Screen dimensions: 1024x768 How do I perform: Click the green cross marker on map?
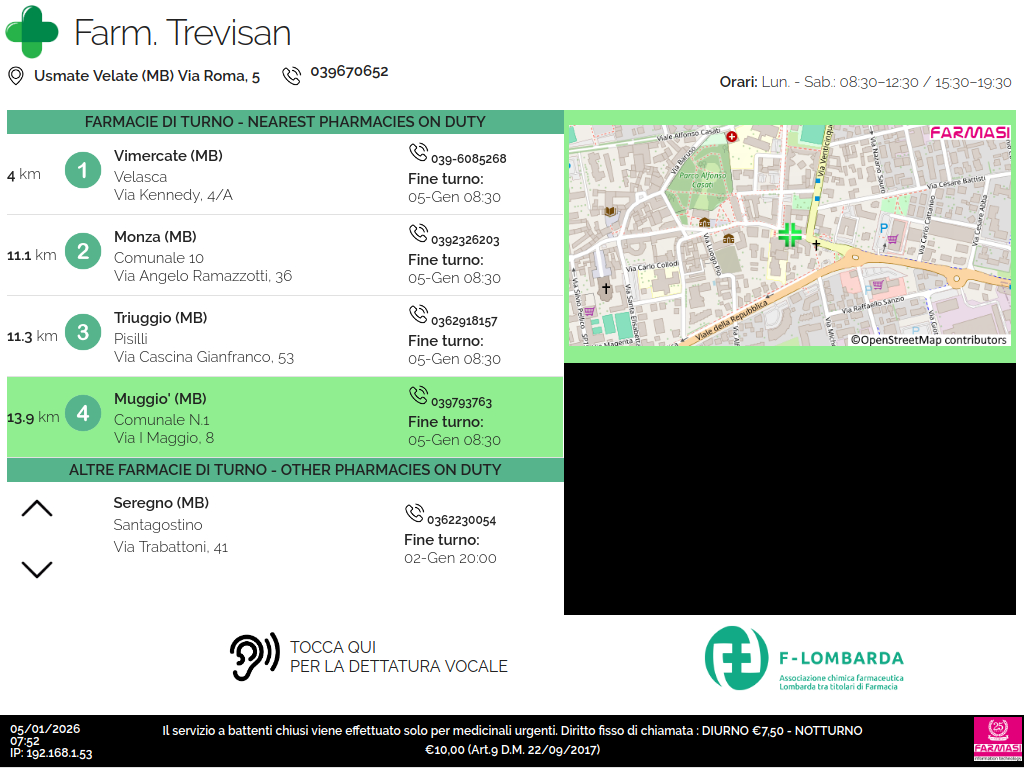pos(790,235)
